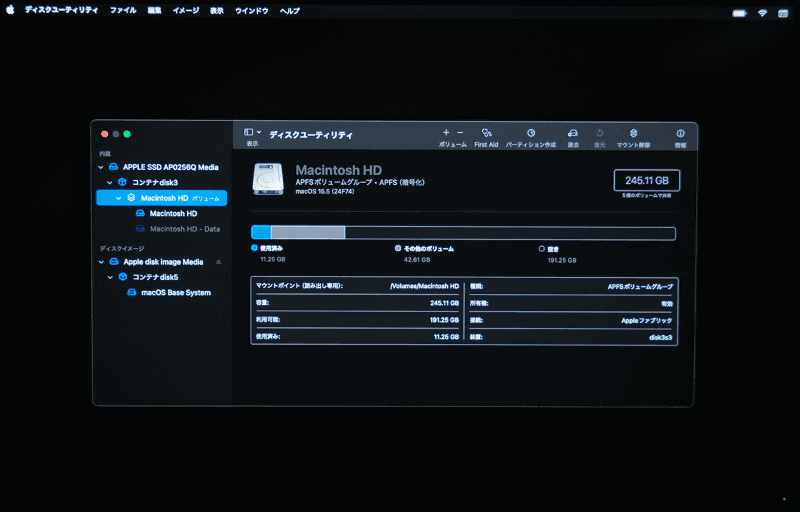This screenshot has height=512, width=800.
Task: Open the ヘルプ menu
Action: 290,10
